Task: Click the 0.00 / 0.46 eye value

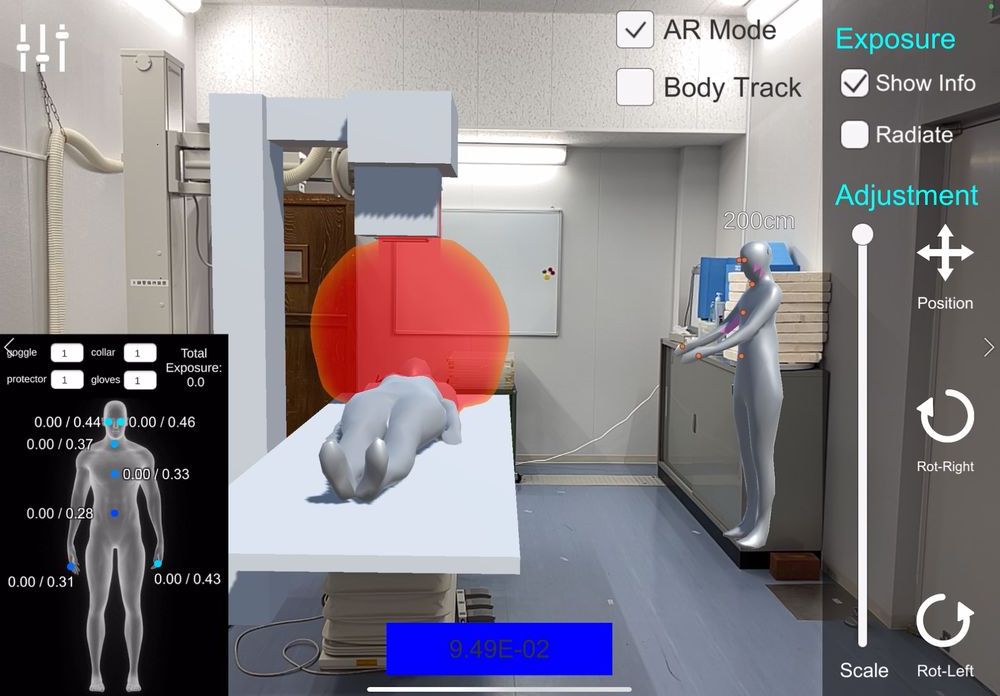Action: point(162,422)
